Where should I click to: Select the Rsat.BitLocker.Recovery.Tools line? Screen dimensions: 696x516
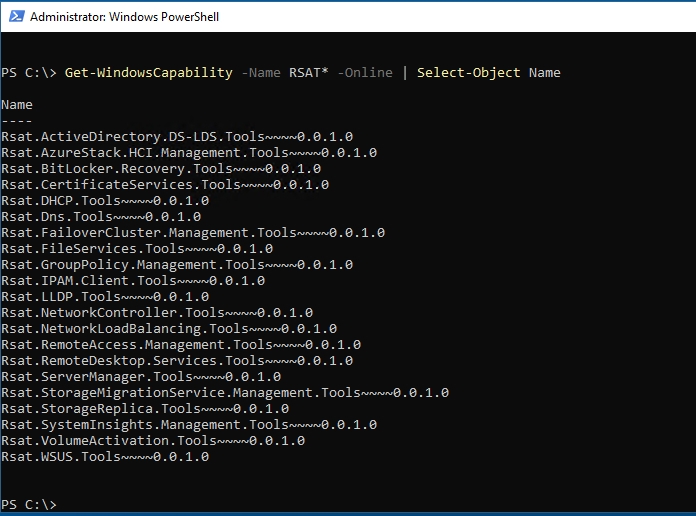click(x=161, y=169)
